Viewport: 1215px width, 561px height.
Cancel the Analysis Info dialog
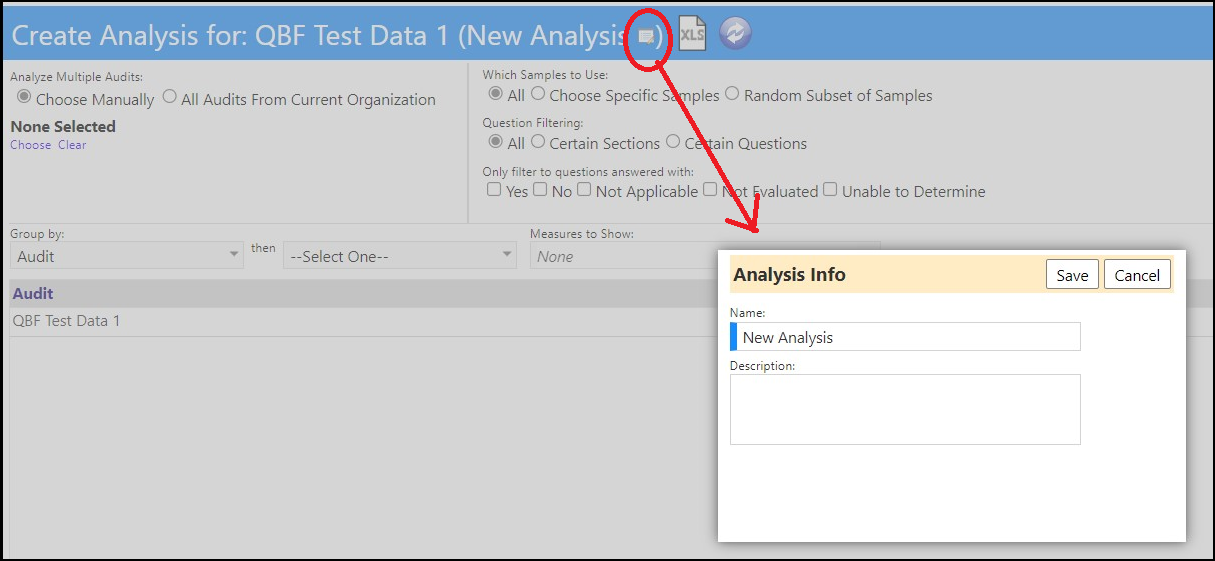pos(1137,275)
